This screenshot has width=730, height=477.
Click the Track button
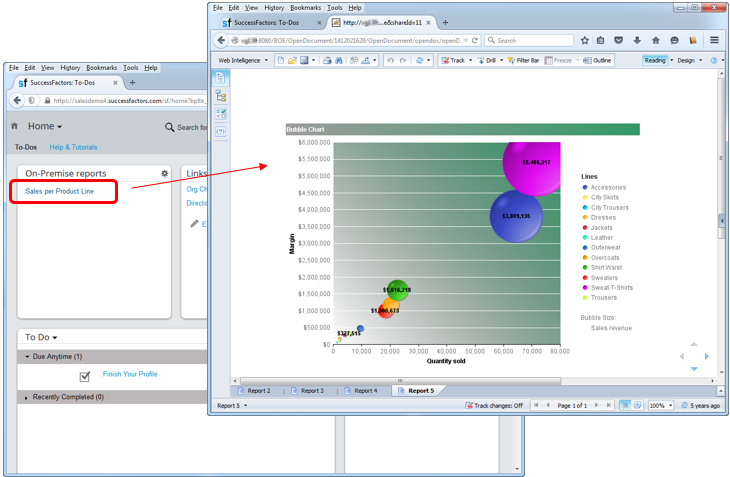coord(453,60)
